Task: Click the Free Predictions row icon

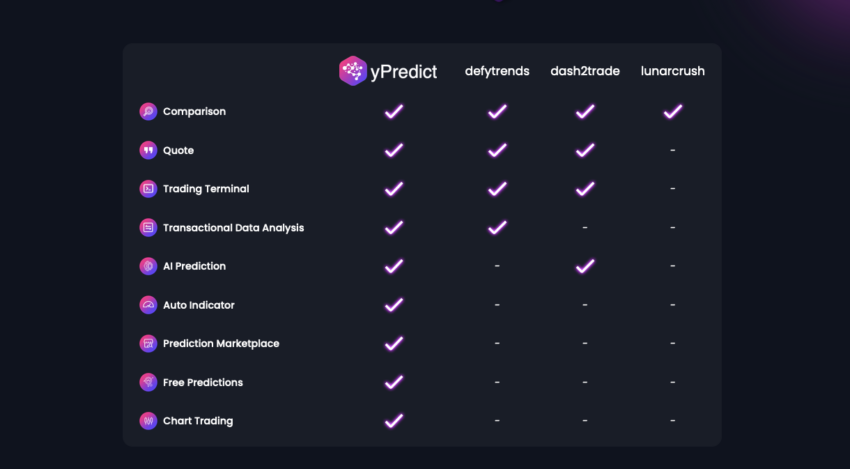Action: tap(148, 382)
